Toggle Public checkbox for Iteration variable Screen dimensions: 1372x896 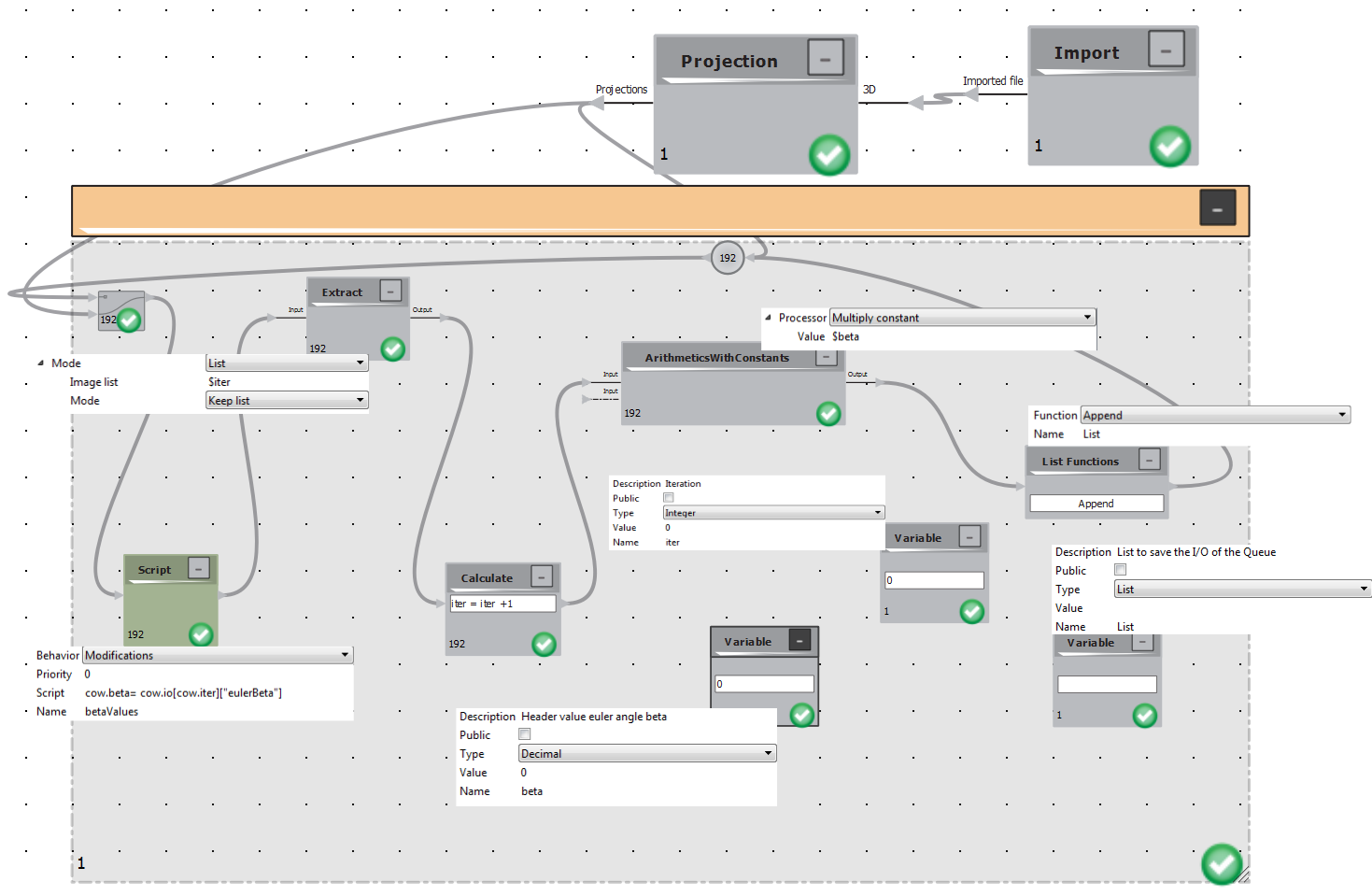[x=668, y=498]
